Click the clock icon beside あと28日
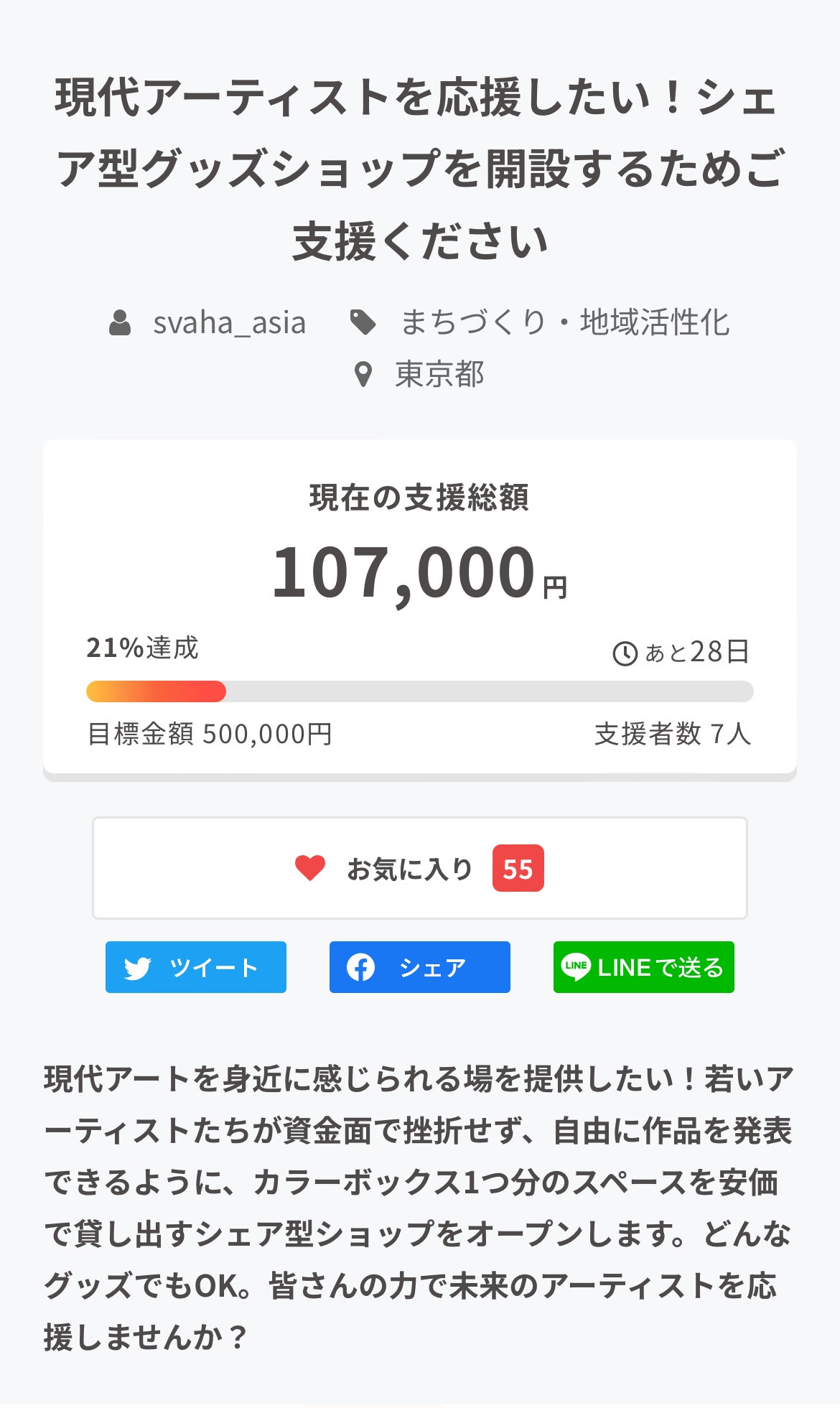This screenshot has width=840, height=1408. tap(625, 653)
